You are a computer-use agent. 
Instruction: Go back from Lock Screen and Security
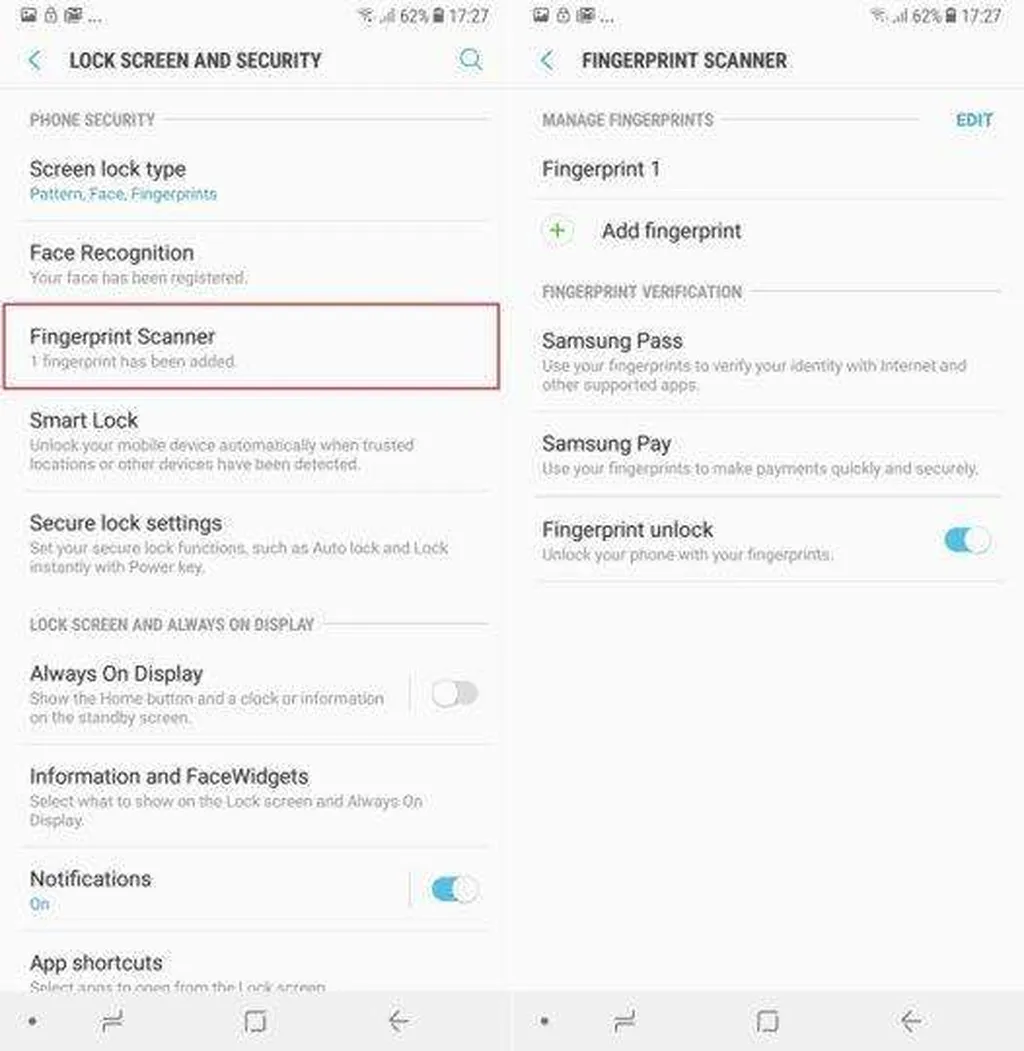point(35,60)
